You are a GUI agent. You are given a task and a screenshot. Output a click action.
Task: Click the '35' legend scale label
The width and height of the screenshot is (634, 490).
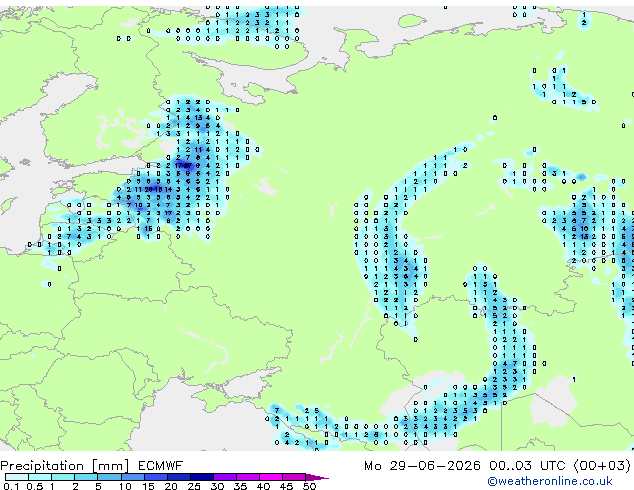click(240, 486)
